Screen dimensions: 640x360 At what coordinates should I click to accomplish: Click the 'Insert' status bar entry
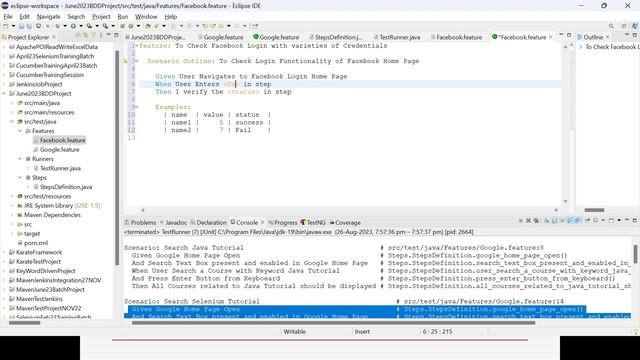click(362, 331)
